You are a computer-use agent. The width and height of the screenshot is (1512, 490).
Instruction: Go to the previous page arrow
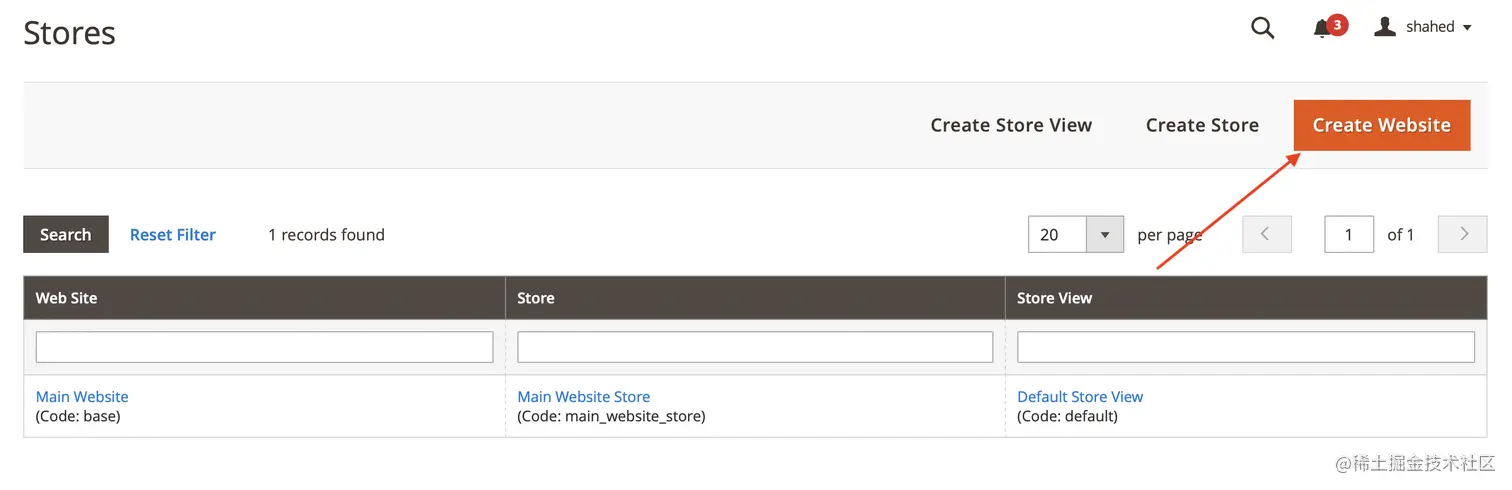pos(1267,234)
